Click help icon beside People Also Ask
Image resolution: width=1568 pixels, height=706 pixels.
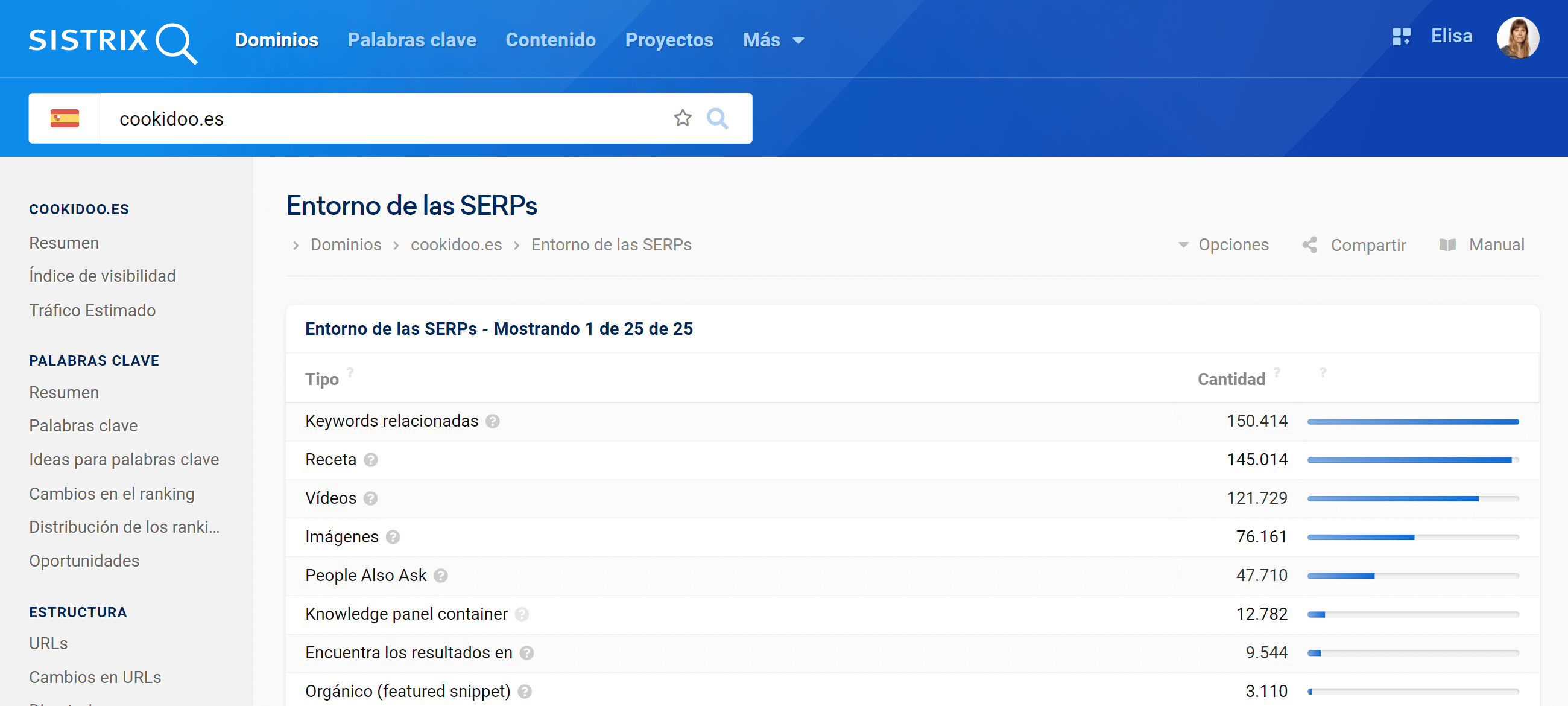441,576
